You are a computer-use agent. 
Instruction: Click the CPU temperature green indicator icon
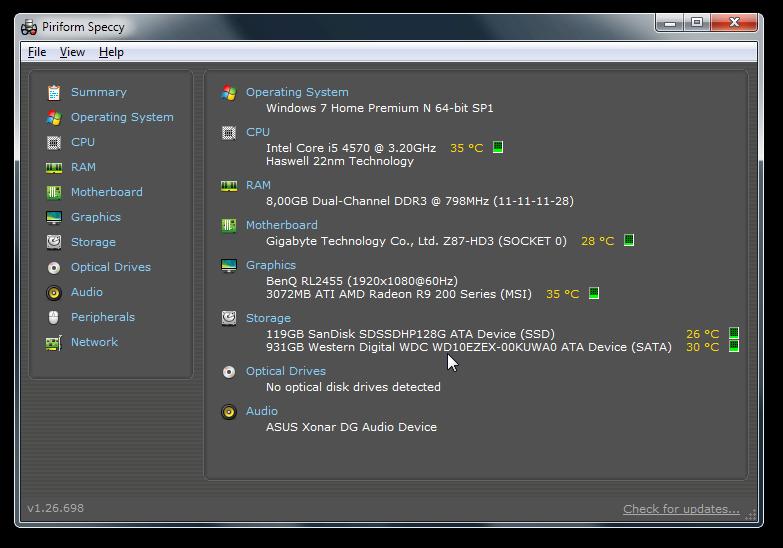coord(498,147)
